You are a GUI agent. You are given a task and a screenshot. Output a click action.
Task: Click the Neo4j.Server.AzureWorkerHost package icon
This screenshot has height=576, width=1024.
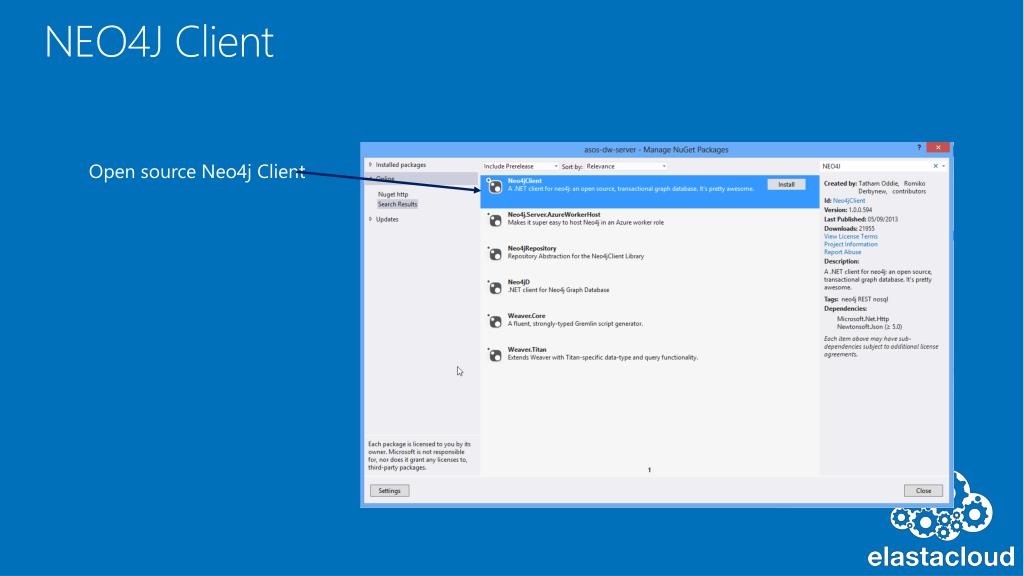(x=496, y=221)
